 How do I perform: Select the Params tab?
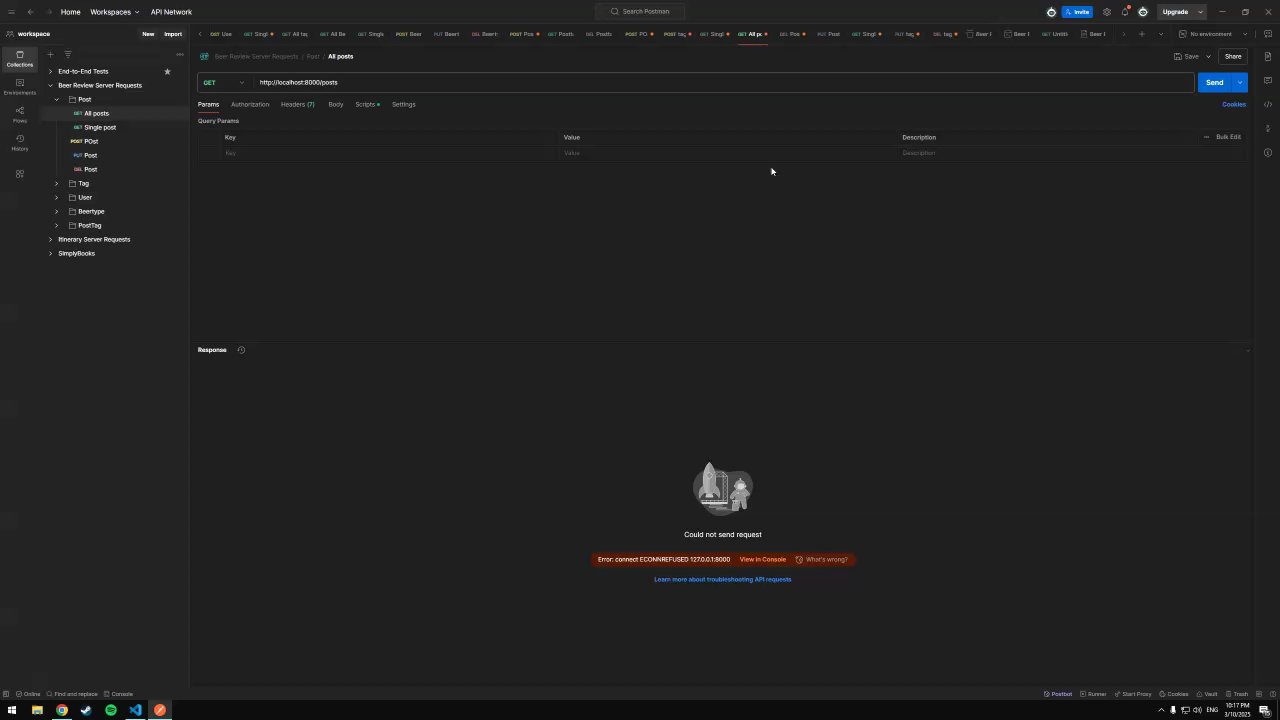[208, 104]
